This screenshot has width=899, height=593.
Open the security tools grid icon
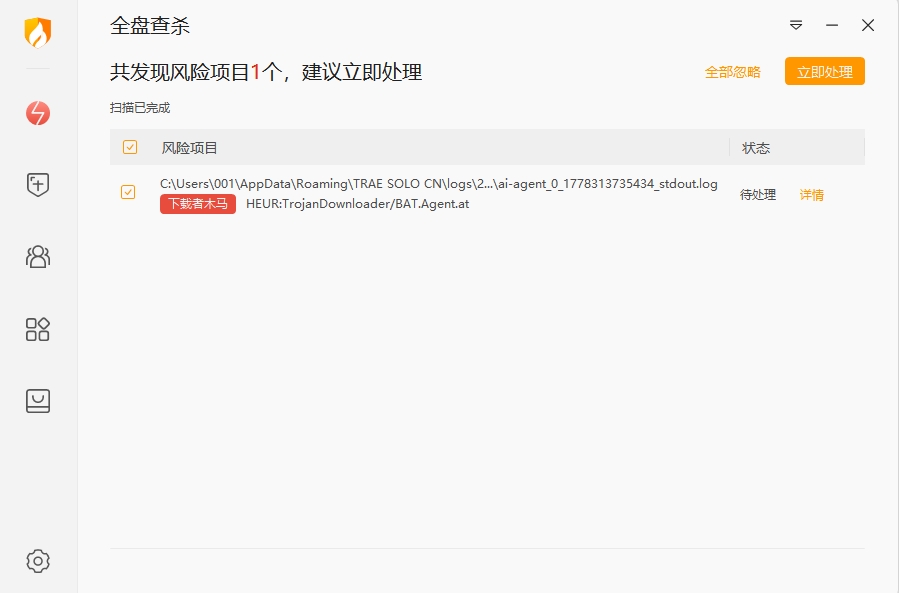[38, 329]
